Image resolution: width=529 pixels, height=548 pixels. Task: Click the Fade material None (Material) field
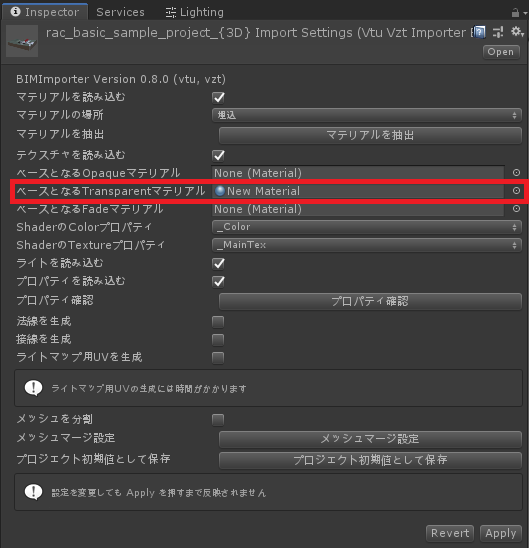click(x=358, y=209)
